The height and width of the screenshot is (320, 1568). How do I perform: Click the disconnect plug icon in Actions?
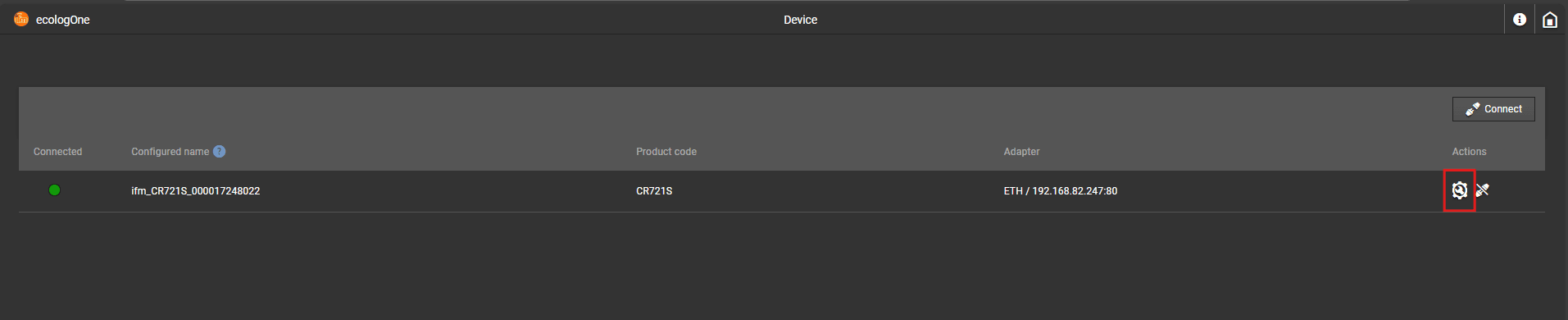[1482, 190]
